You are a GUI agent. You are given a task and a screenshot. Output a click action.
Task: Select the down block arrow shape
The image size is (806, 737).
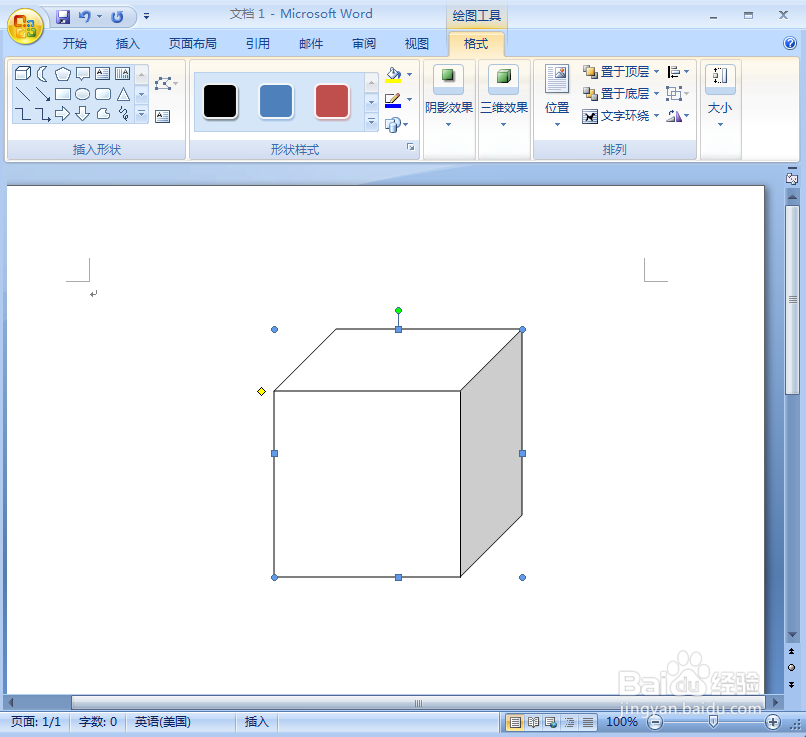[x=83, y=114]
